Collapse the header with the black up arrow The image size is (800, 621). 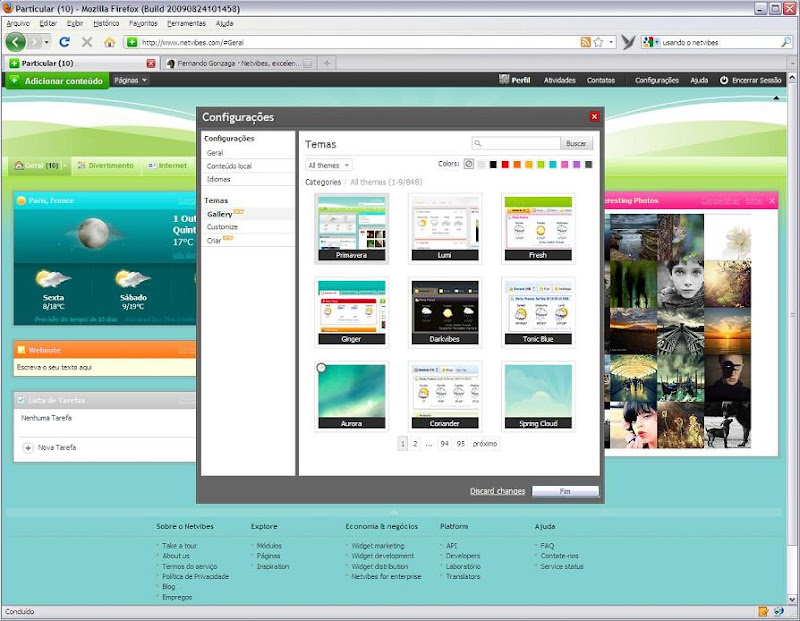pyautogui.click(x=776, y=98)
